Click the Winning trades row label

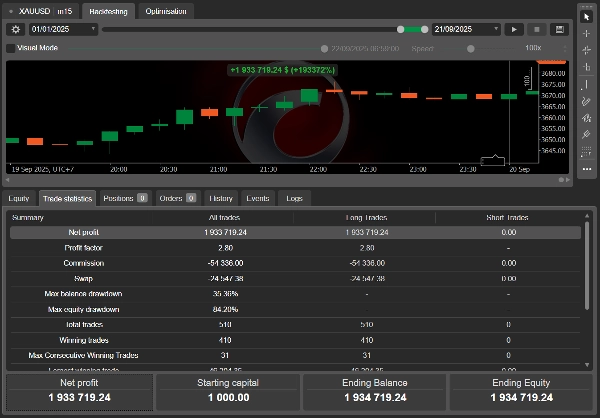click(x=83, y=340)
